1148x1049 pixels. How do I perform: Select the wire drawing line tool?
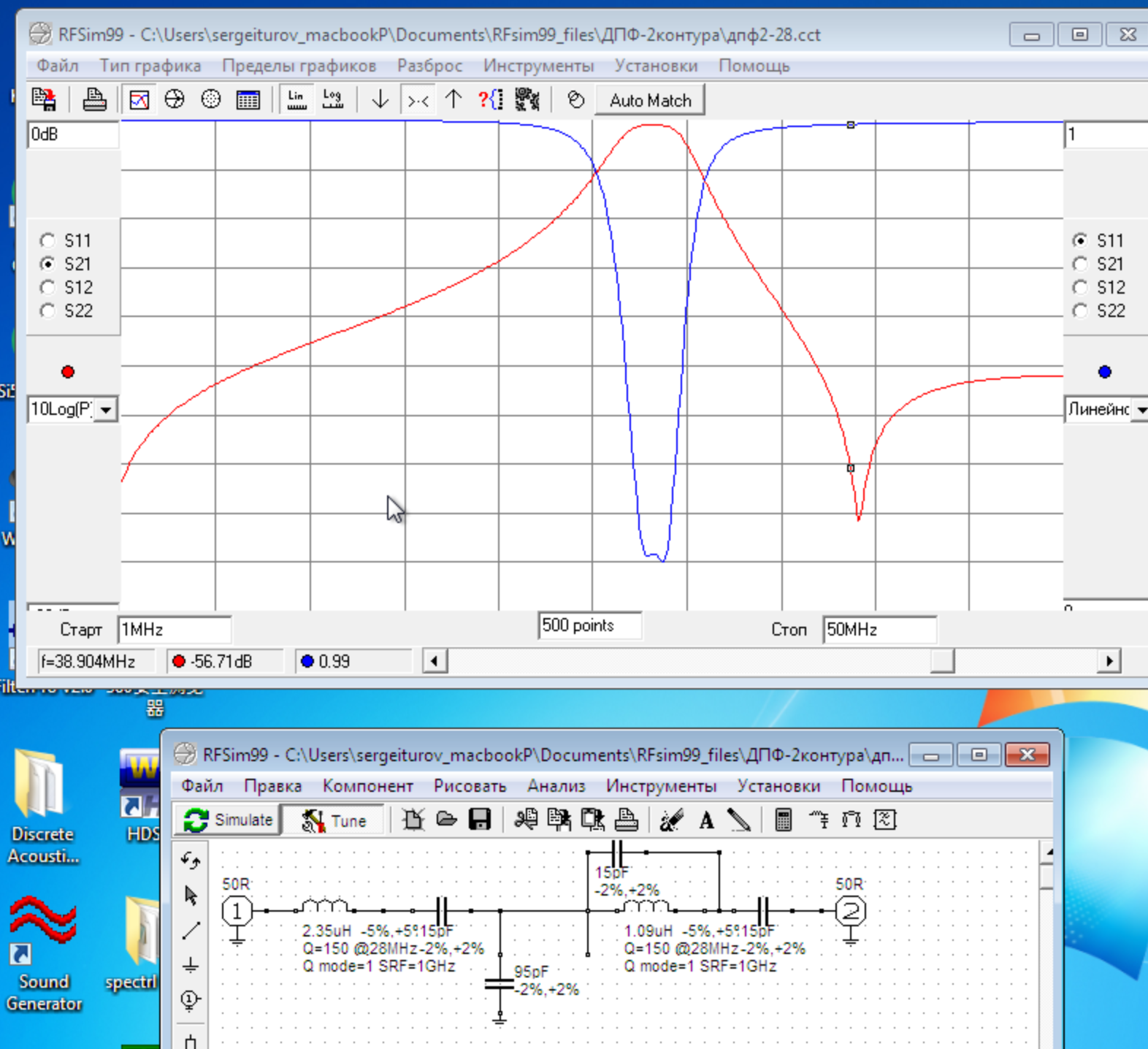(x=191, y=930)
